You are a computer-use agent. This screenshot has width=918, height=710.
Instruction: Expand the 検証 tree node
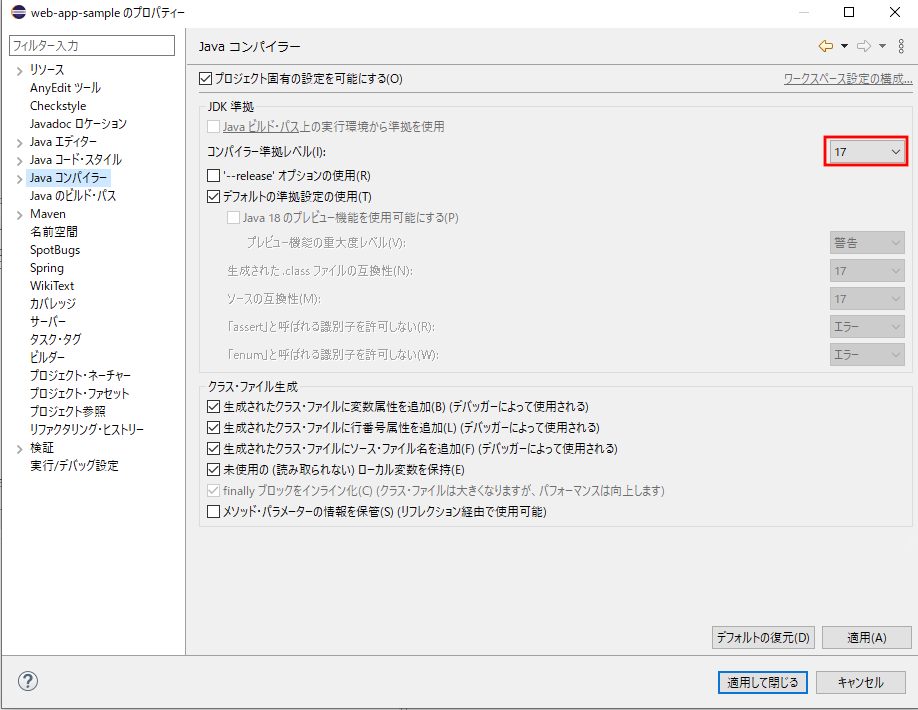click(20, 447)
